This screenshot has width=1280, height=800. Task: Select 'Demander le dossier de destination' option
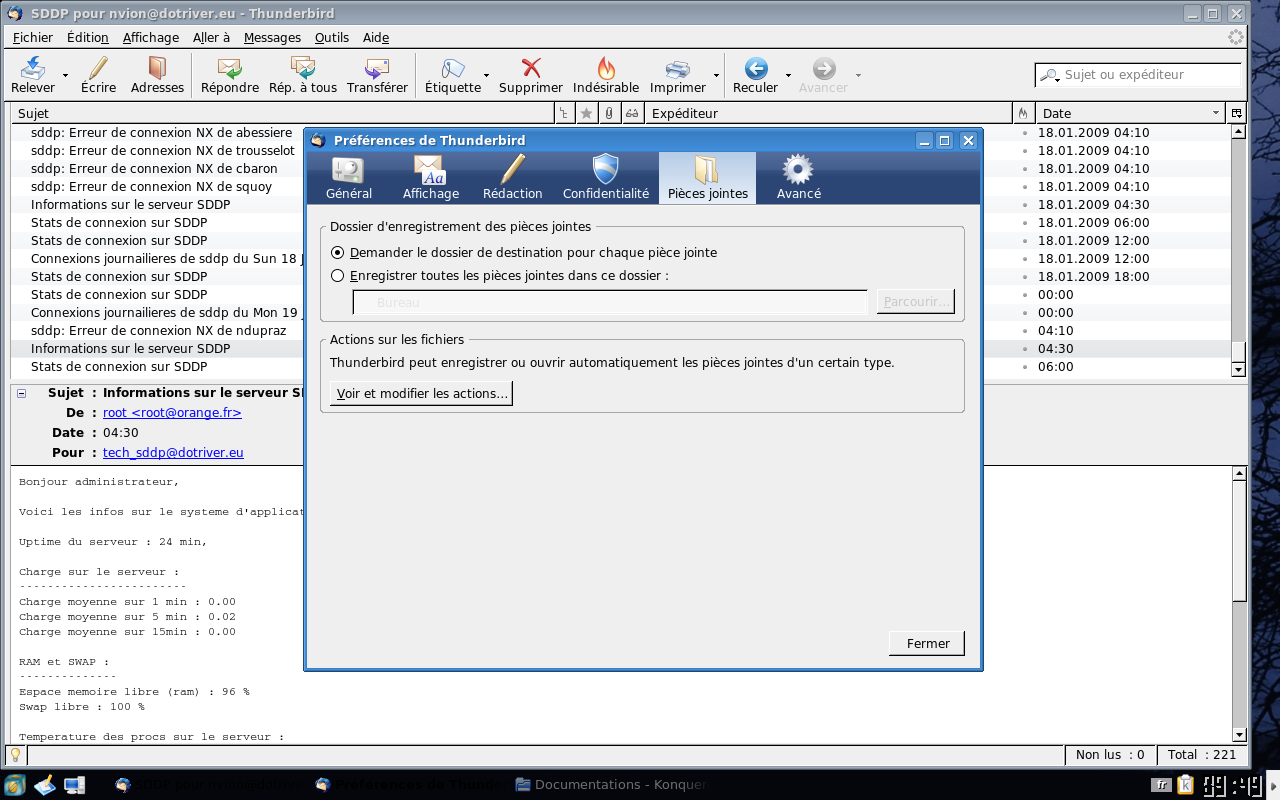click(x=338, y=253)
